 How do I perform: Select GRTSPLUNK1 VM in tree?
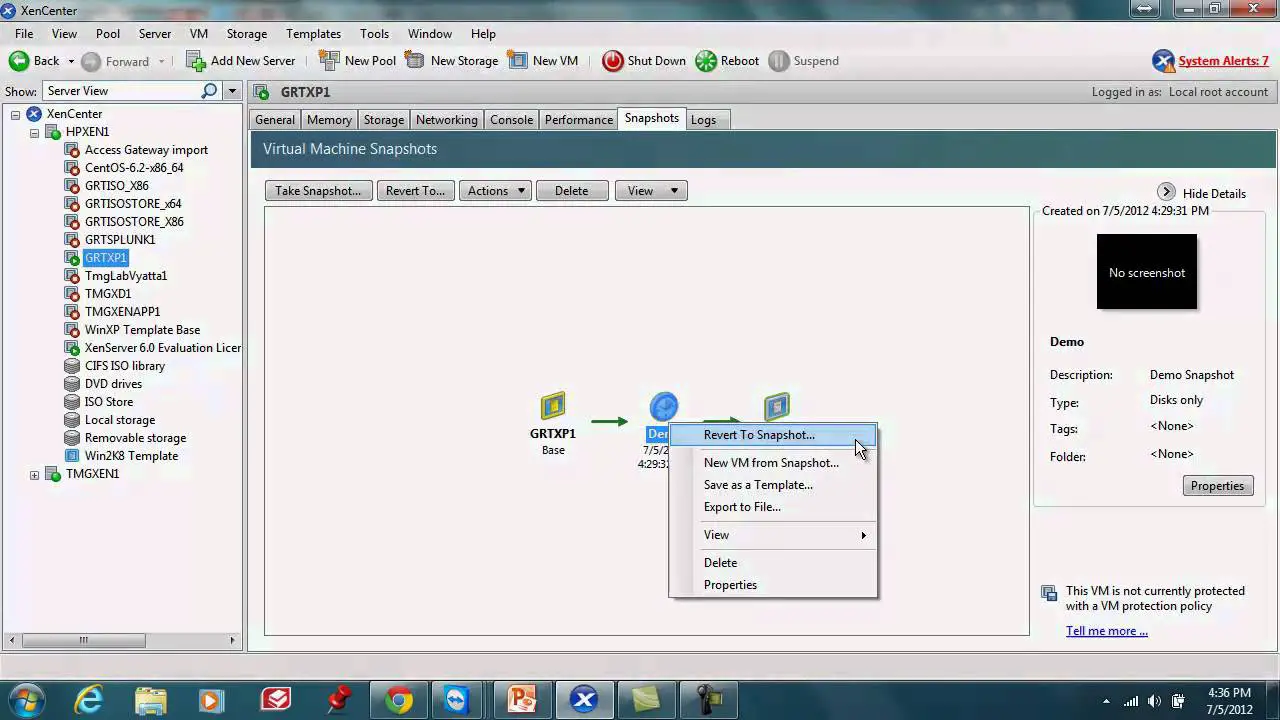click(120, 240)
